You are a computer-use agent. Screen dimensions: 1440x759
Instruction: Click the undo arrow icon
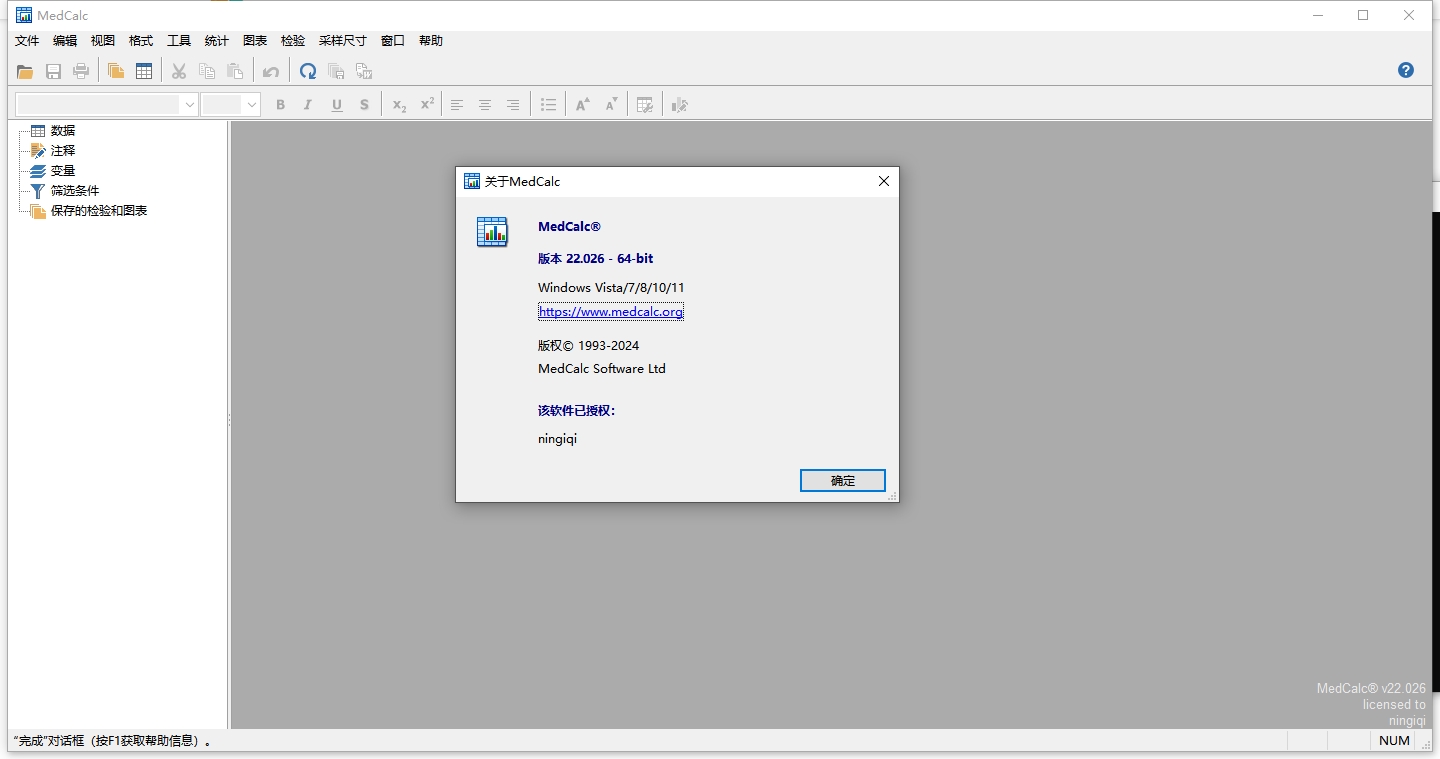coord(271,71)
